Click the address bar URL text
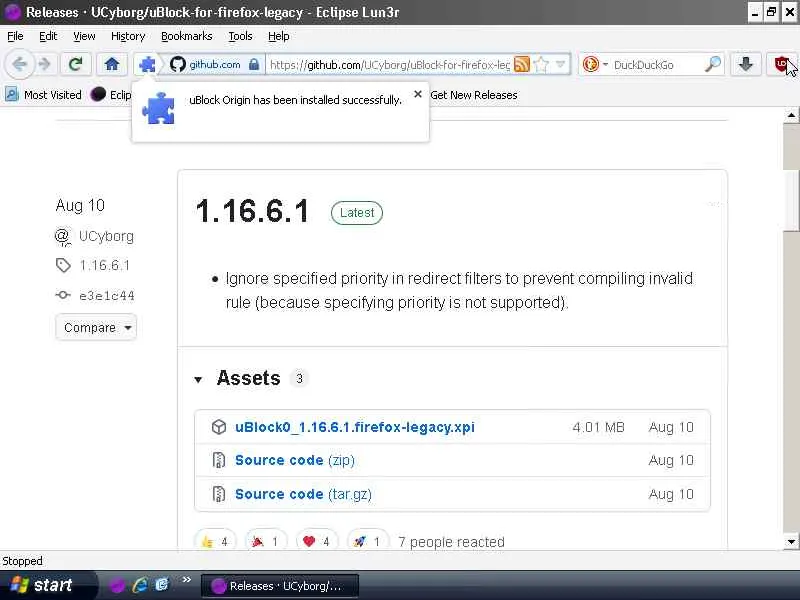Viewport: 800px width, 600px height. pyautogui.click(x=389, y=65)
